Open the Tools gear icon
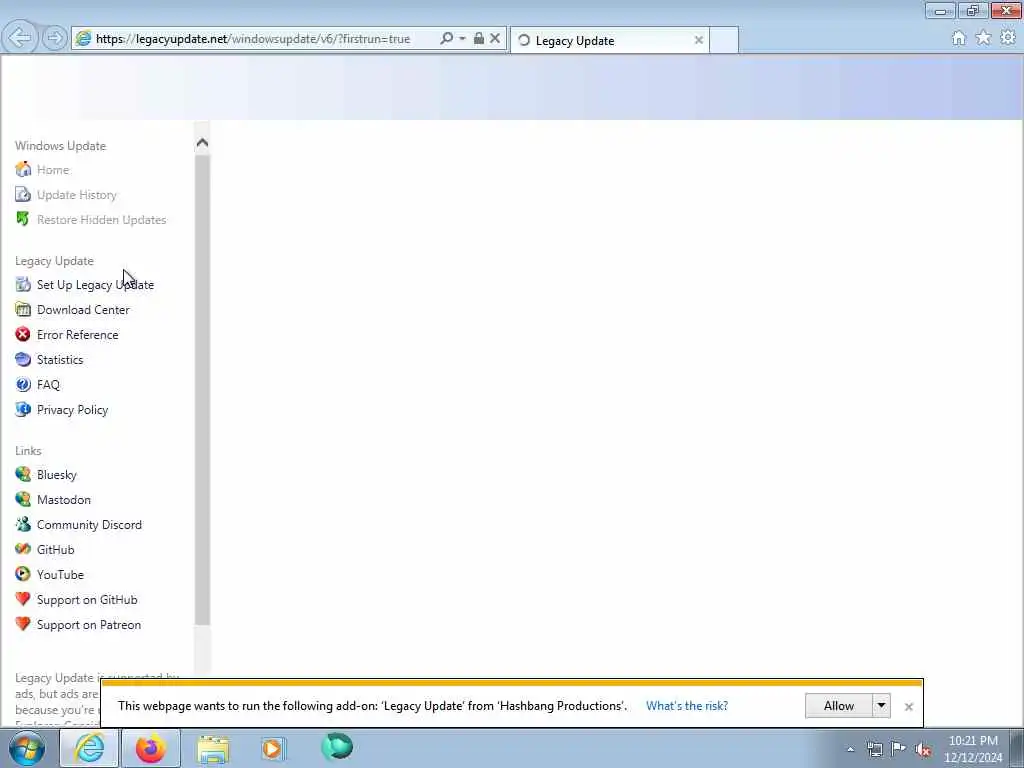This screenshot has height=768, width=1024. (1008, 38)
